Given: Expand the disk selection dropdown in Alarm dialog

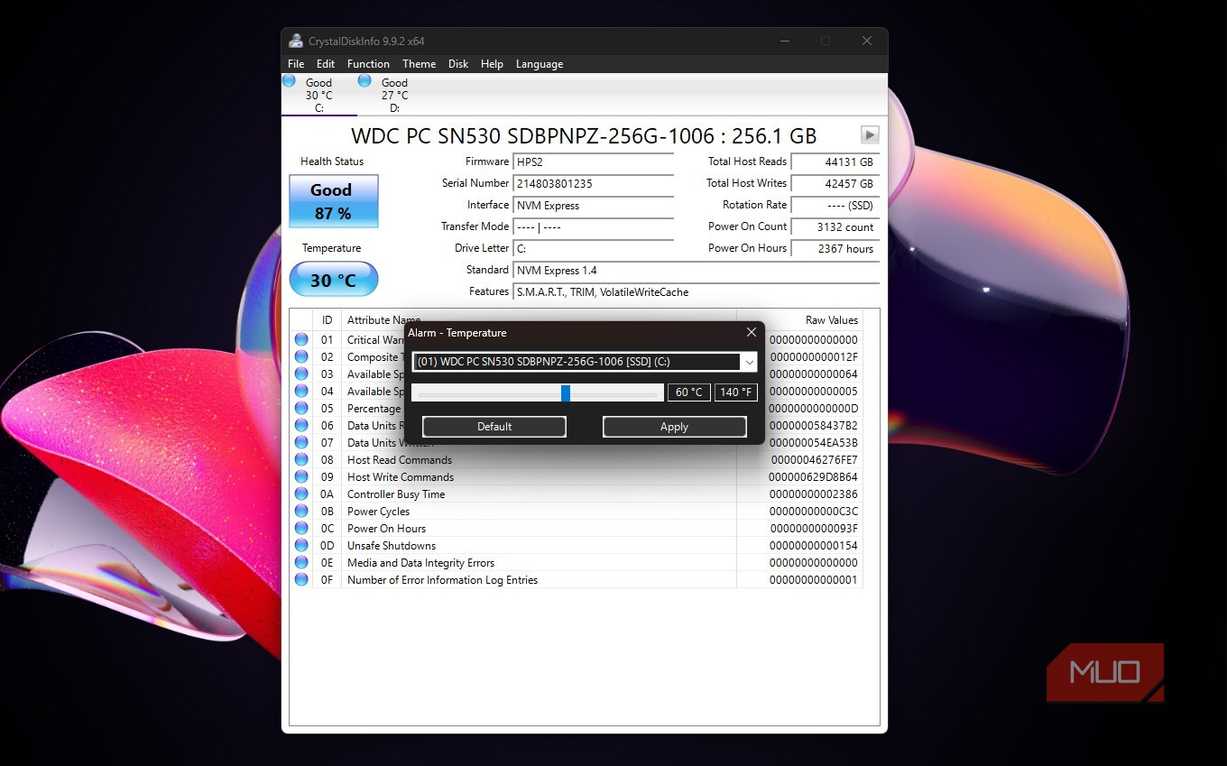Looking at the screenshot, I should [748, 362].
